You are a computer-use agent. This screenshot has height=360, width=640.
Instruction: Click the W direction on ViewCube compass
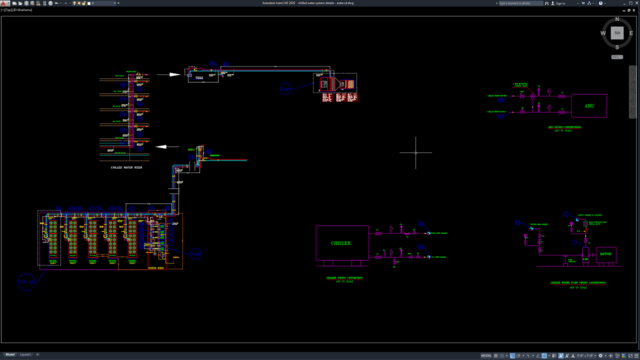(603, 33)
